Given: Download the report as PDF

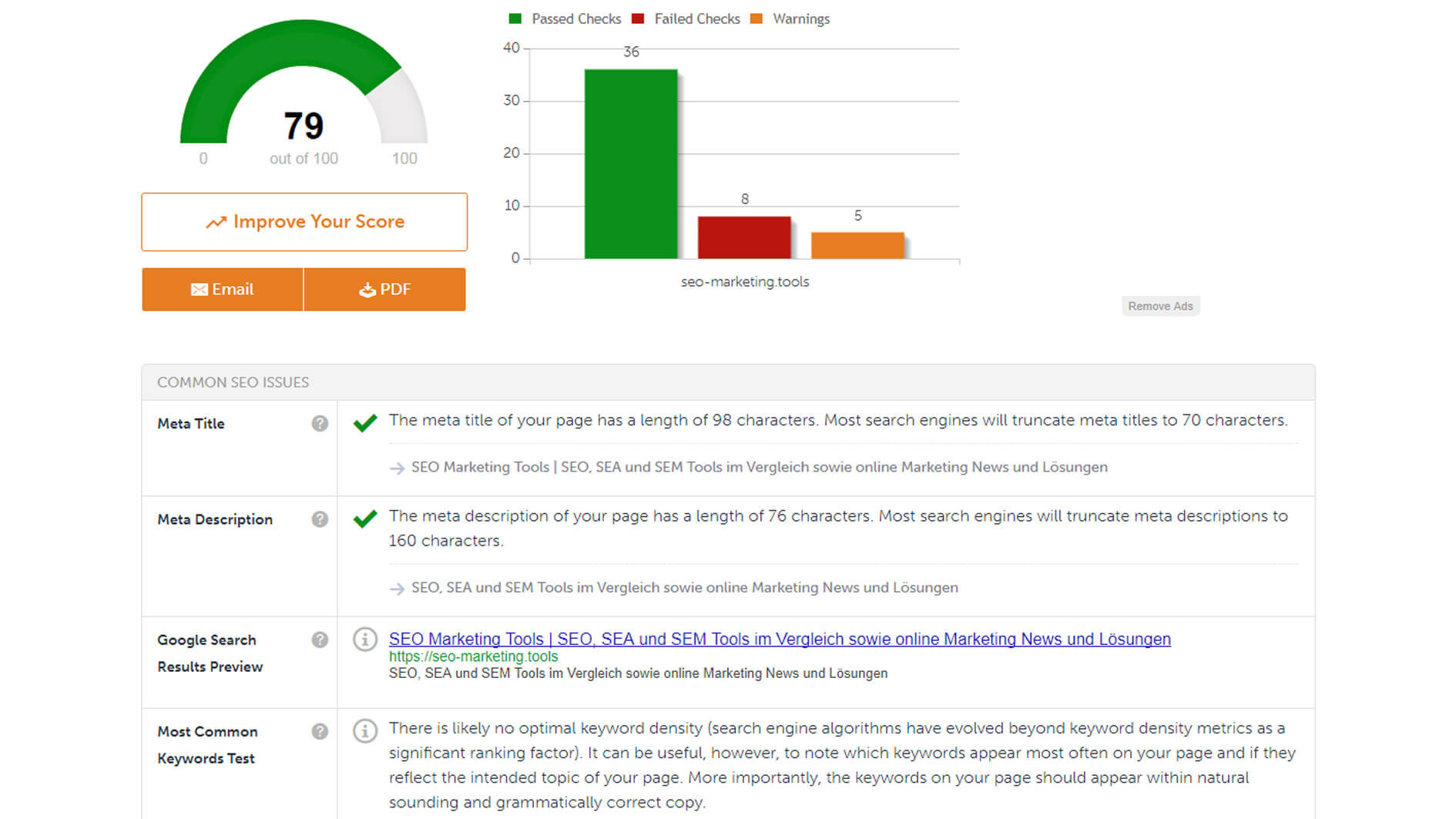Looking at the screenshot, I should tap(384, 290).
